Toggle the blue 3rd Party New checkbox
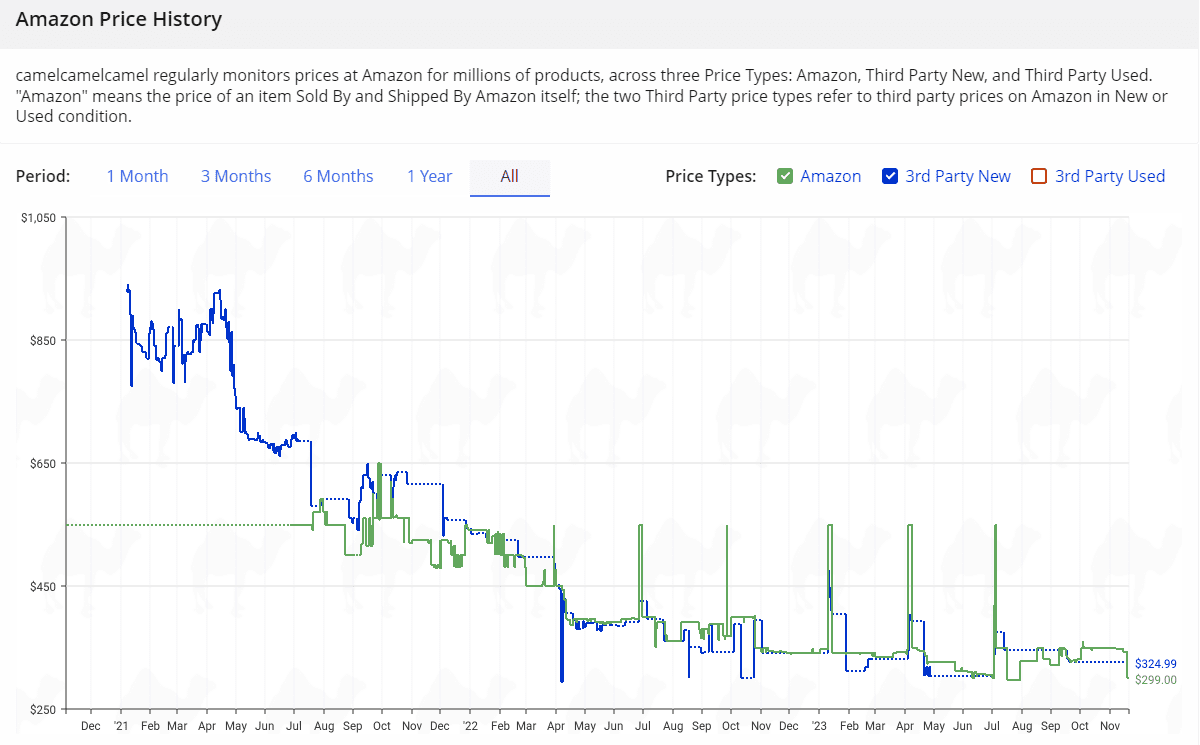 tap(890, 177)
